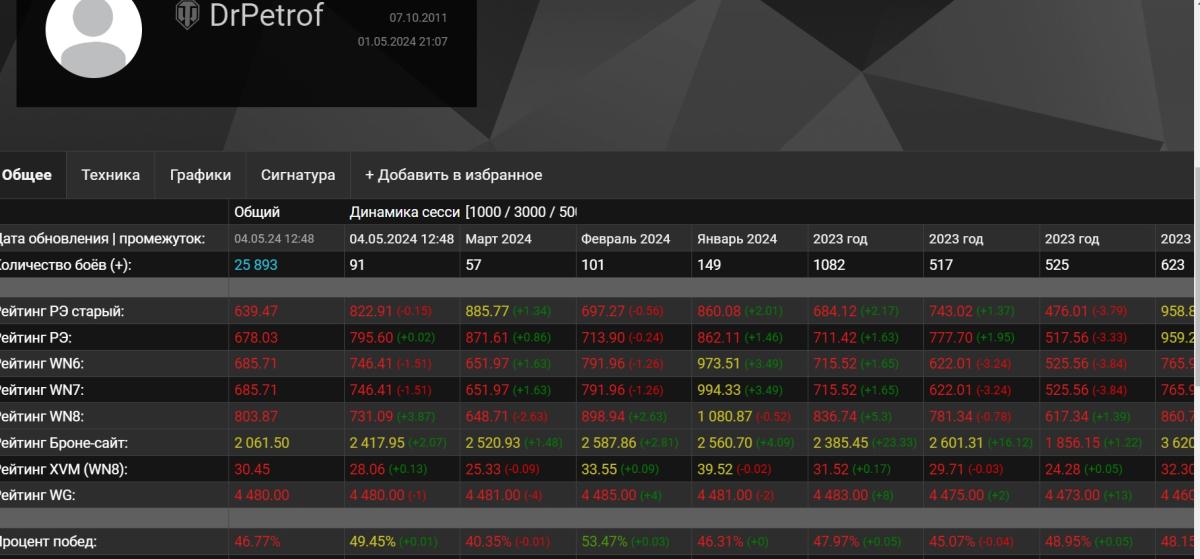Screen dimensions: 1200x559
Task: Click the March battle count 57
Action: point(473,265)
